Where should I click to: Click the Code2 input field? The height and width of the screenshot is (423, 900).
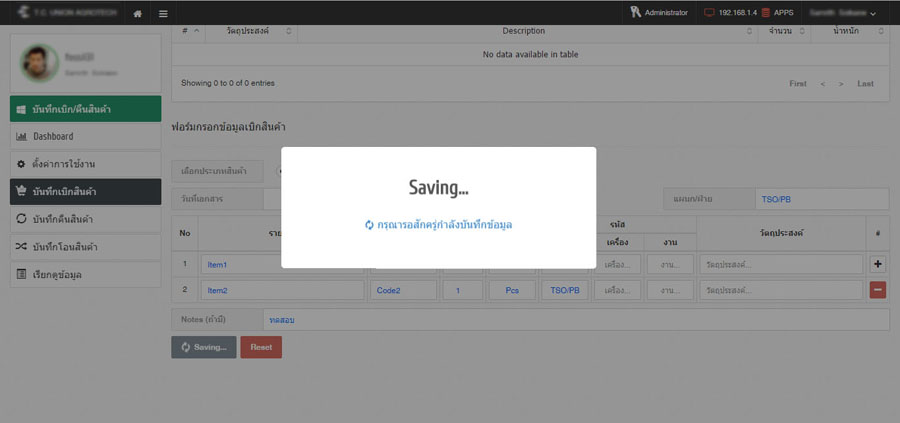click(x=403, y=290)
